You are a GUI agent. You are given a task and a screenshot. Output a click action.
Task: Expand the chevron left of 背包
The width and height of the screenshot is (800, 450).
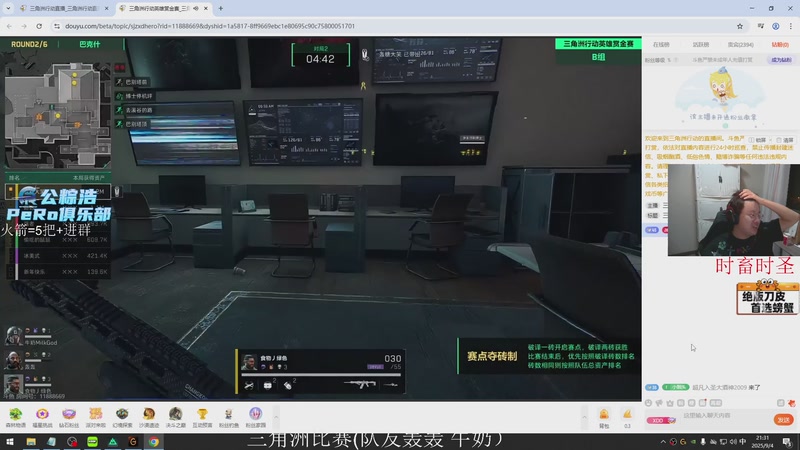pos(585,417)
